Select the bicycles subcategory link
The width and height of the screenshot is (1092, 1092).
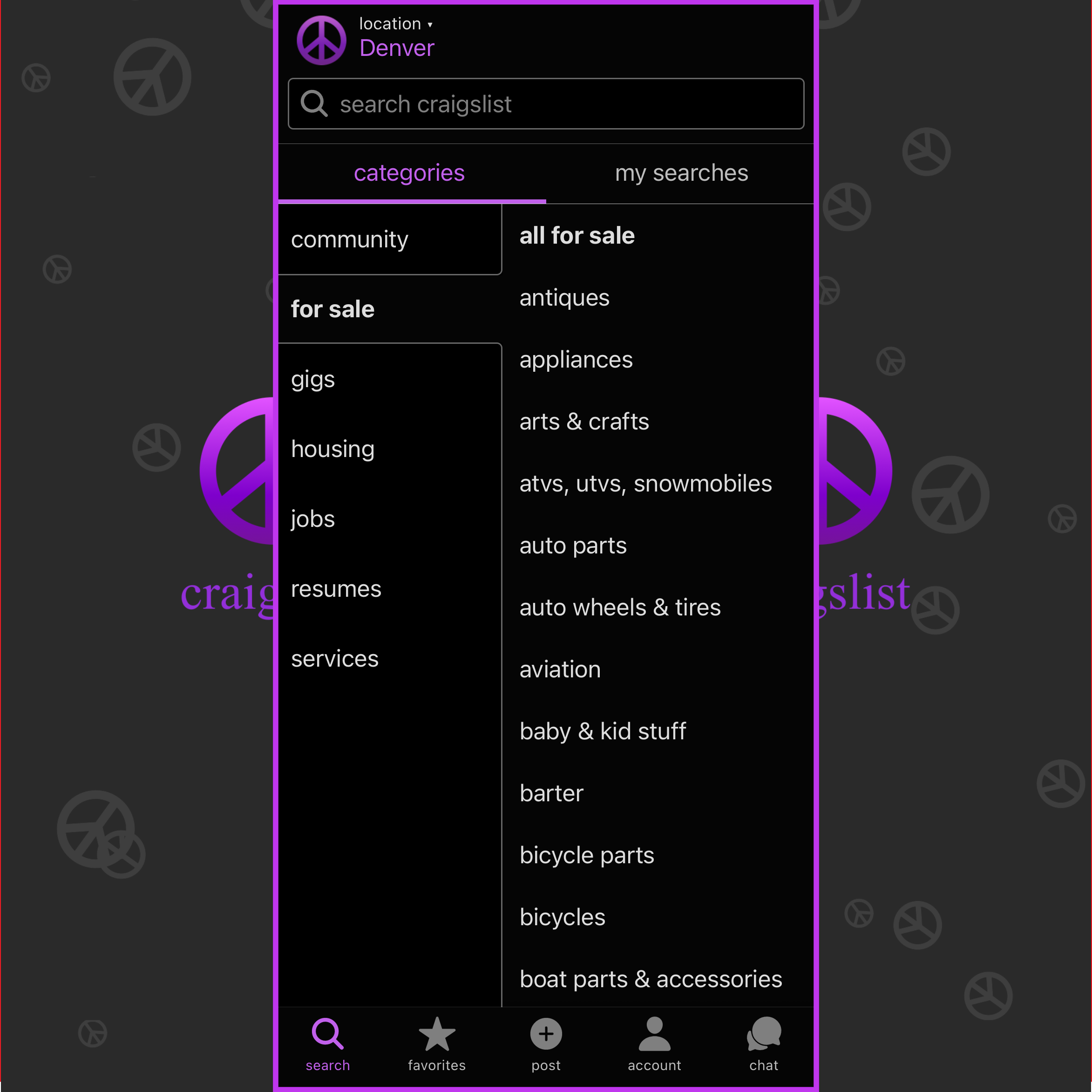563,916
